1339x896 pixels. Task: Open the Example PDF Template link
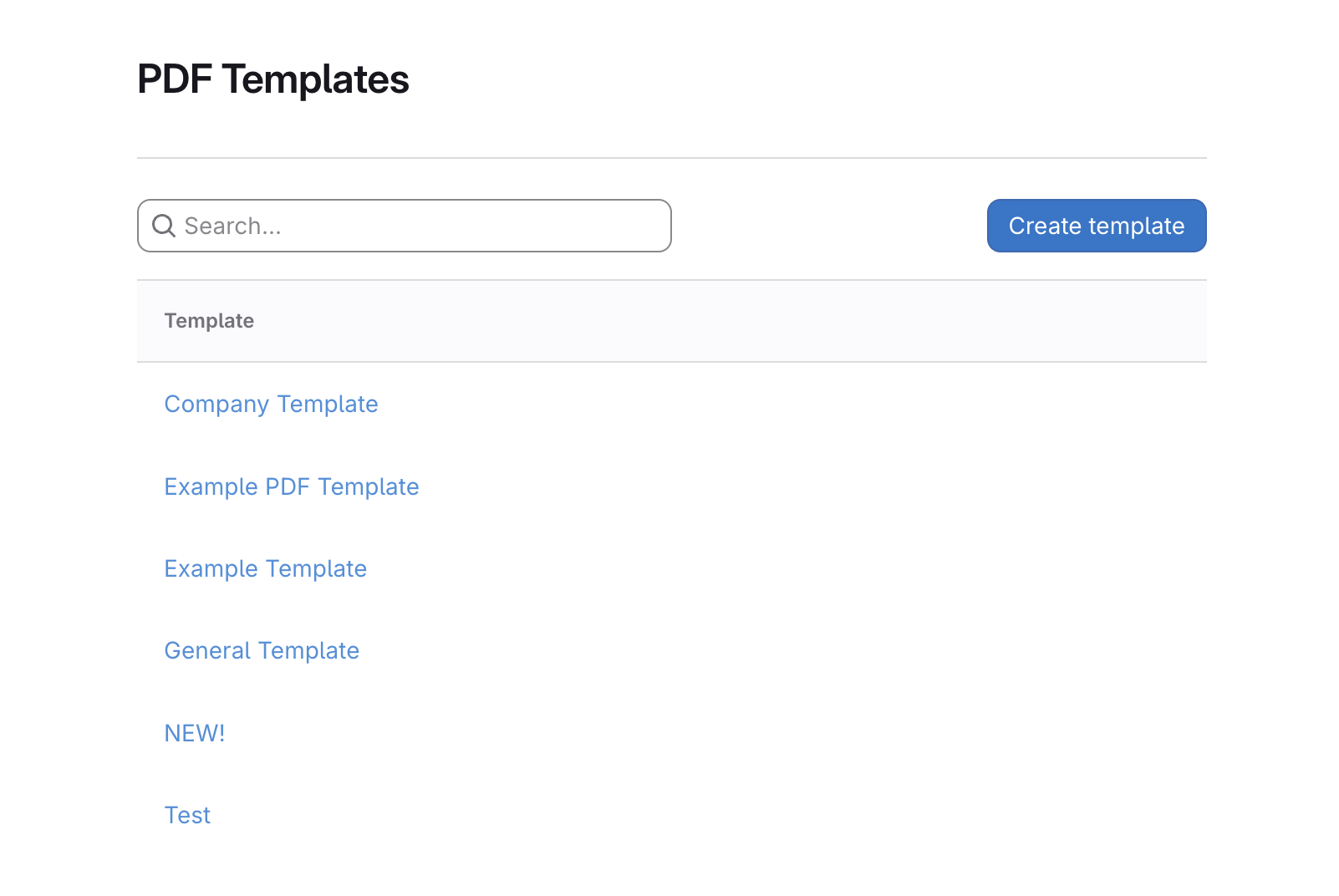coord(292,486)
